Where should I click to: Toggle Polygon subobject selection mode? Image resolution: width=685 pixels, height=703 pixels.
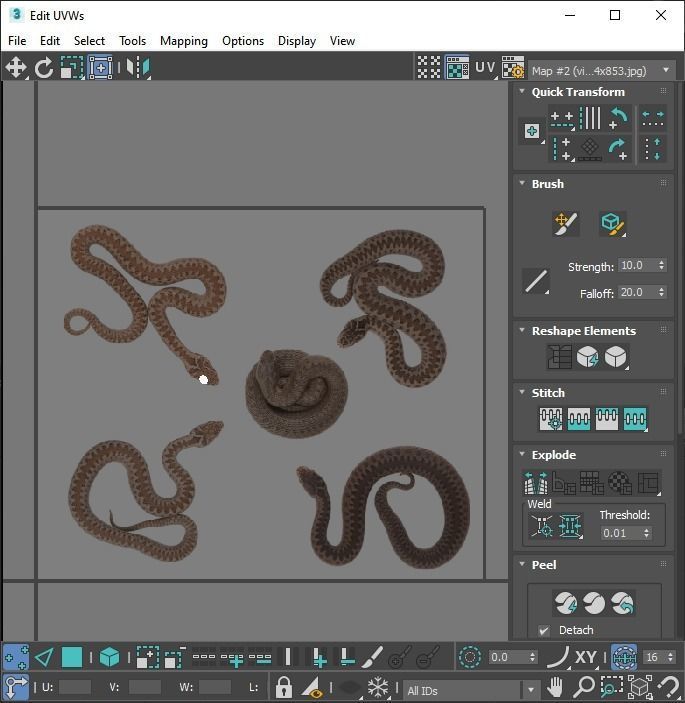click(72, 657)
